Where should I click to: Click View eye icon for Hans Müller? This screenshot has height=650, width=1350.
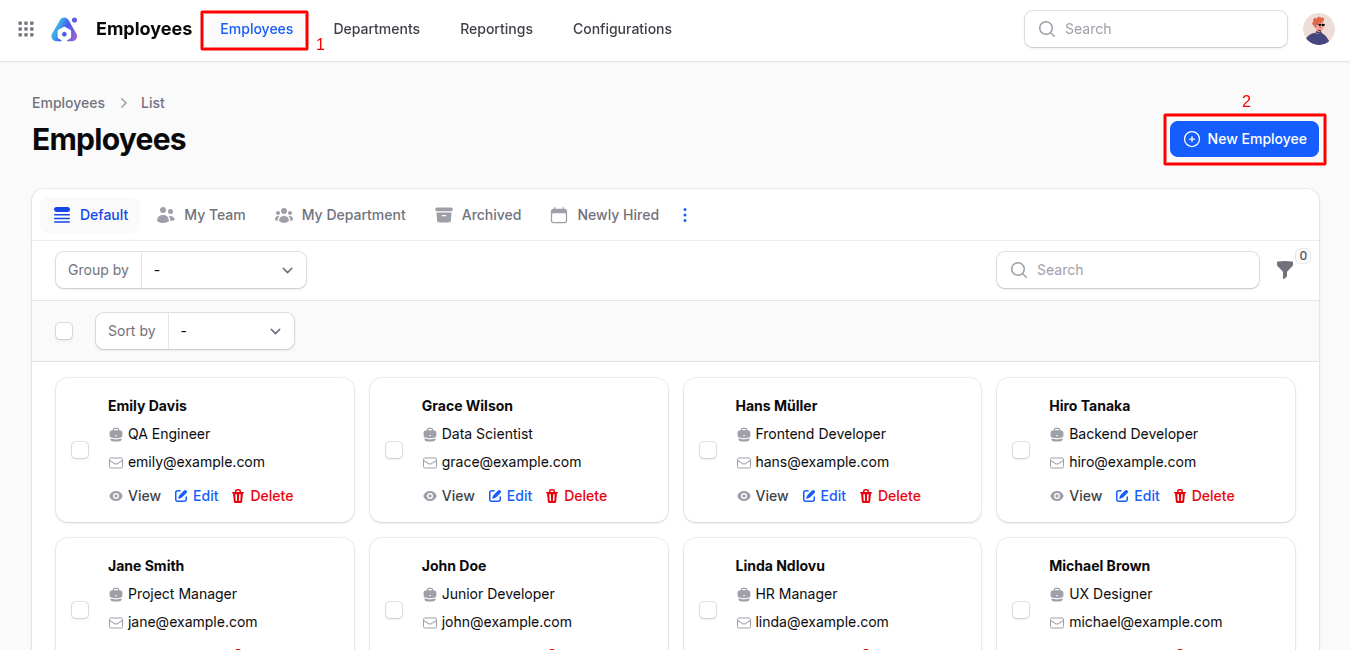point(744,496)
